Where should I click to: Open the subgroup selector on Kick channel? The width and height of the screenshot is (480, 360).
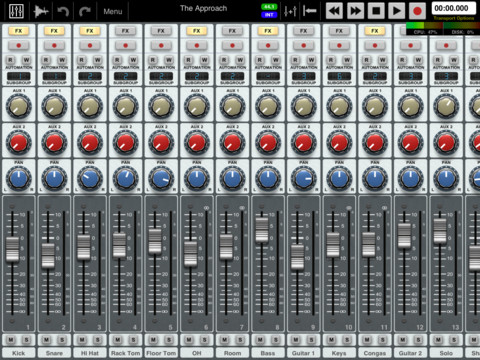pyautogui.click(x=19, y=76)
